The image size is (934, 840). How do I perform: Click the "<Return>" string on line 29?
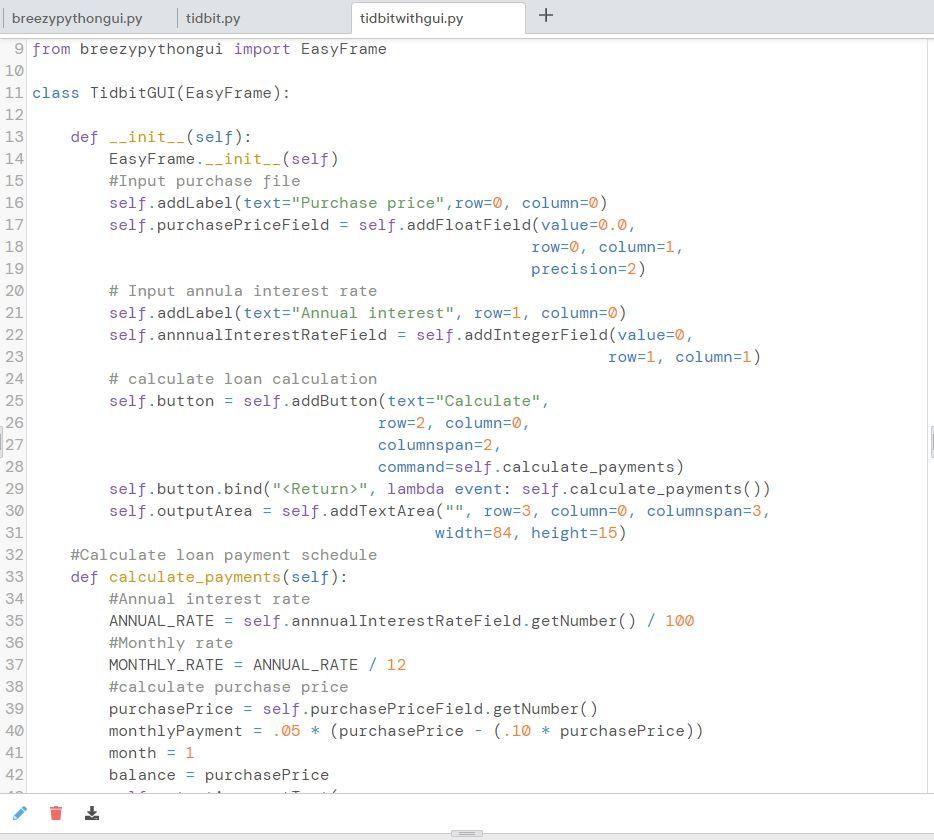pyautogui.click(x=320, y=489)
